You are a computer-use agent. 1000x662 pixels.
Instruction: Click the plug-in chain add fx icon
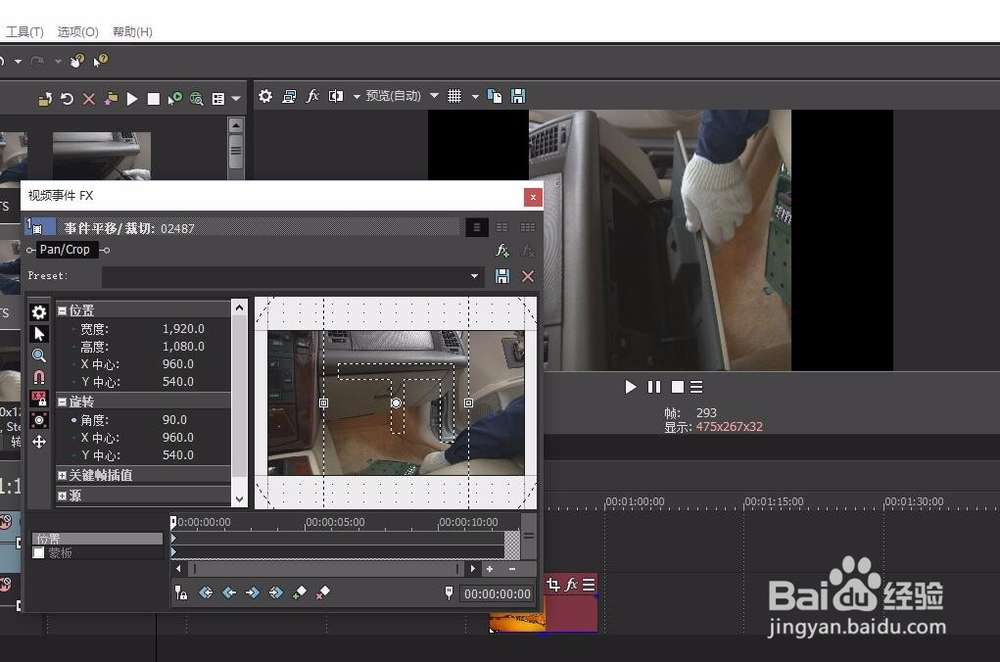point(503,251)
